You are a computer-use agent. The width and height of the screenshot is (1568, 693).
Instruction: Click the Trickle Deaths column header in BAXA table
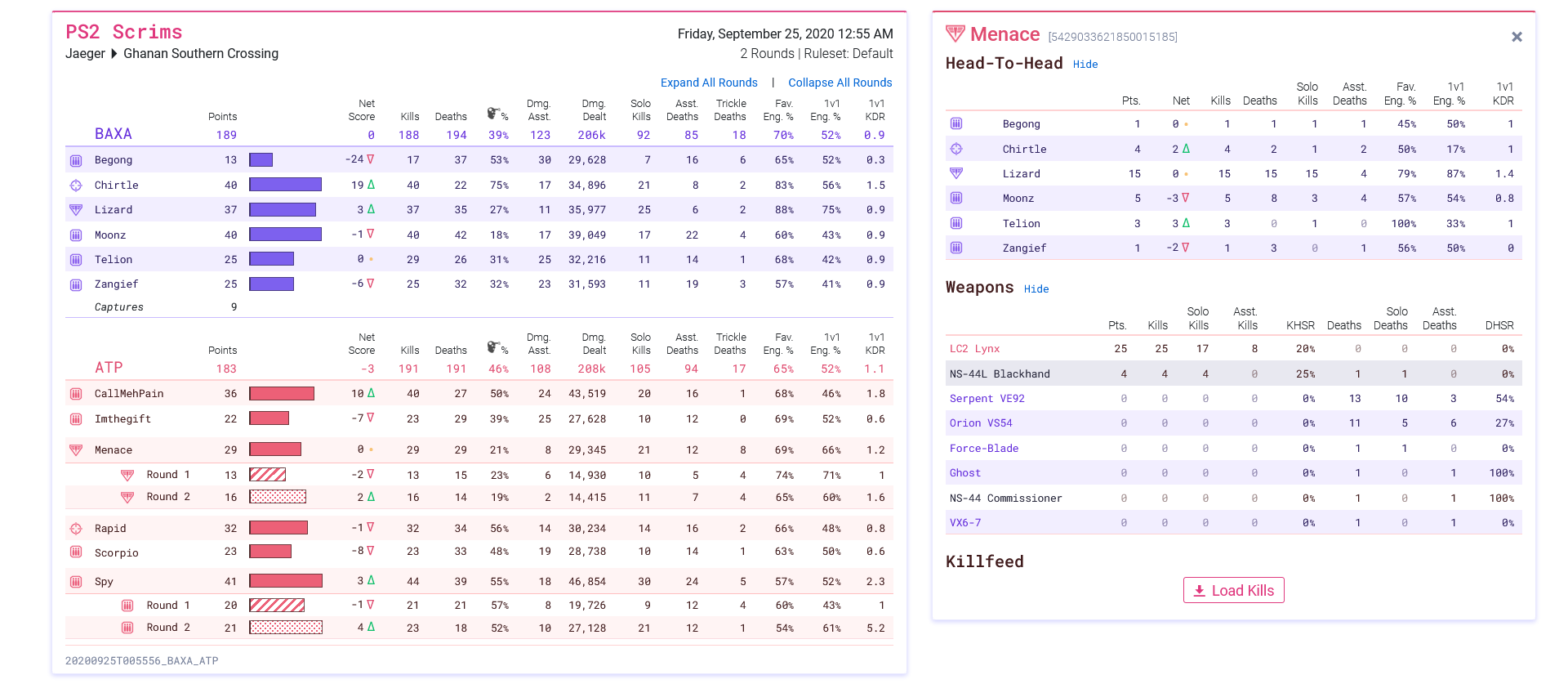(730, 110)
